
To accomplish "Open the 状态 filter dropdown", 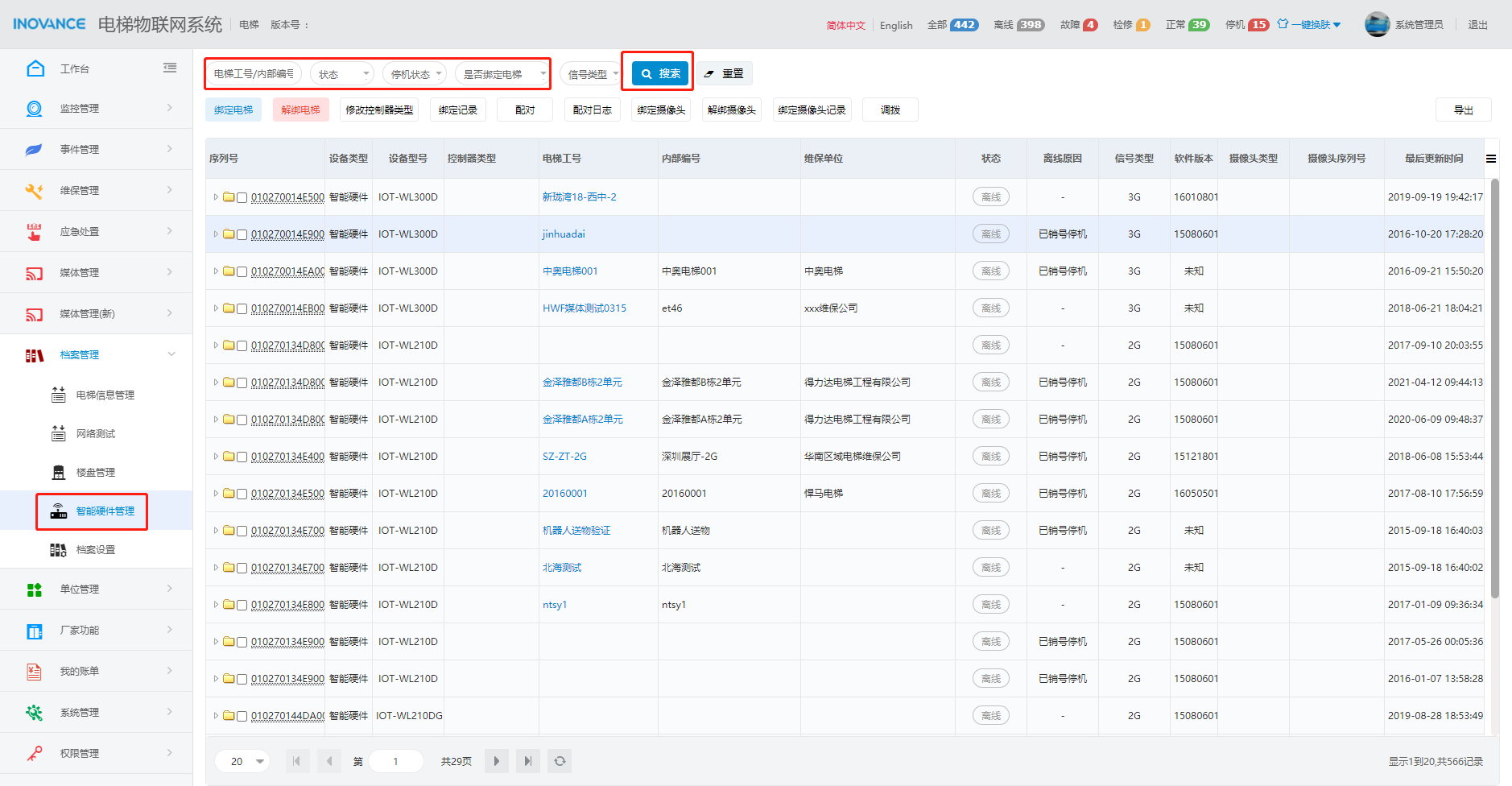I will tap(342, 74).
